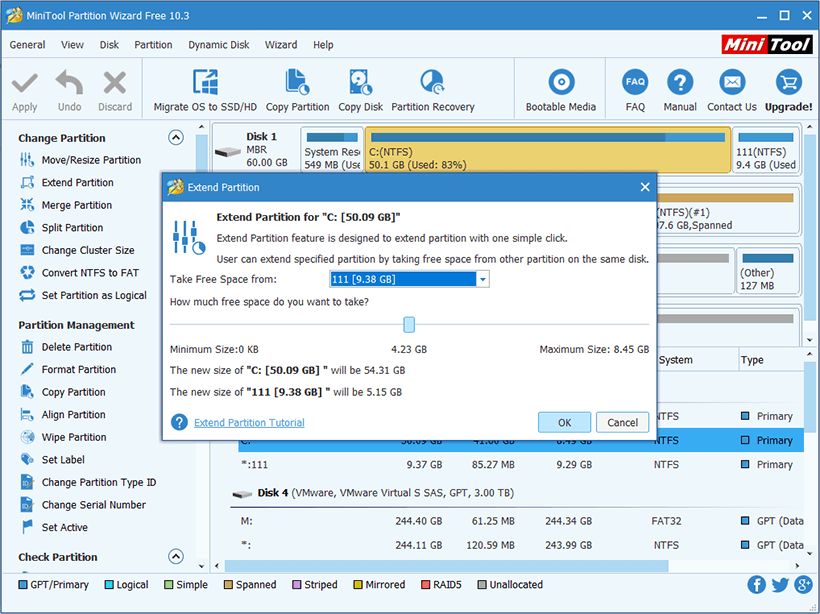This screenshot has height=614, width=820.
Task: Open the Dynamic Disk menu
Action: [219, 45]
